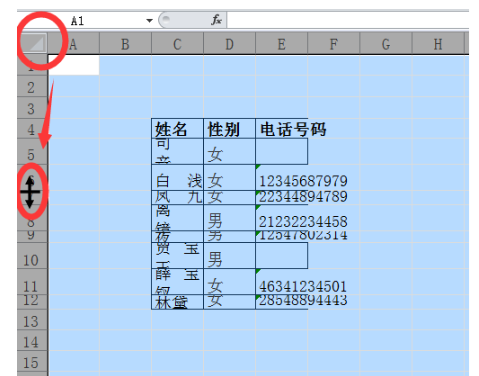This screenshot has height=376, width=479.
Task: Click phone number 46341234501
Action: point(303,286)
